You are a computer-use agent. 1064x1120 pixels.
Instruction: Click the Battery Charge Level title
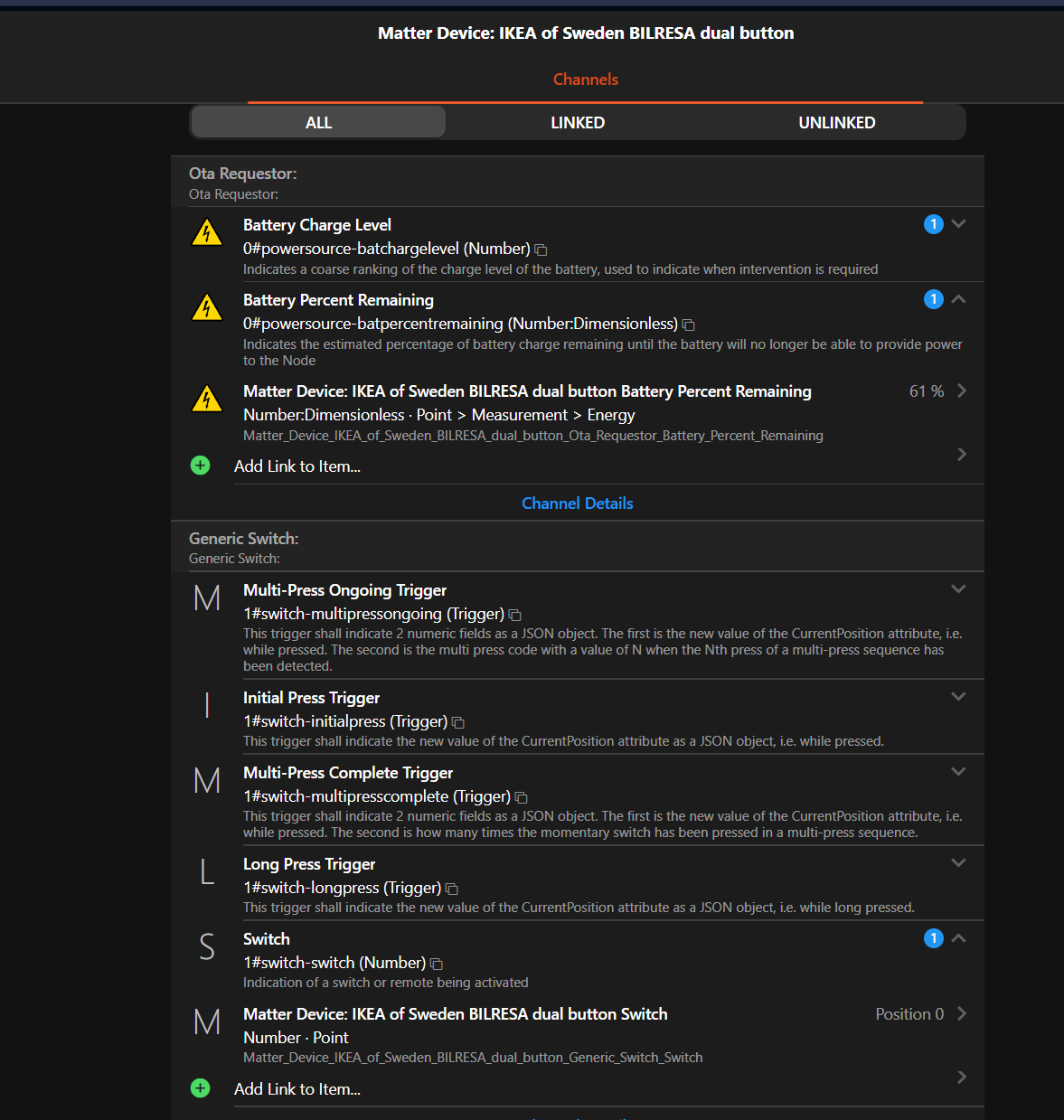click(317, 225)
